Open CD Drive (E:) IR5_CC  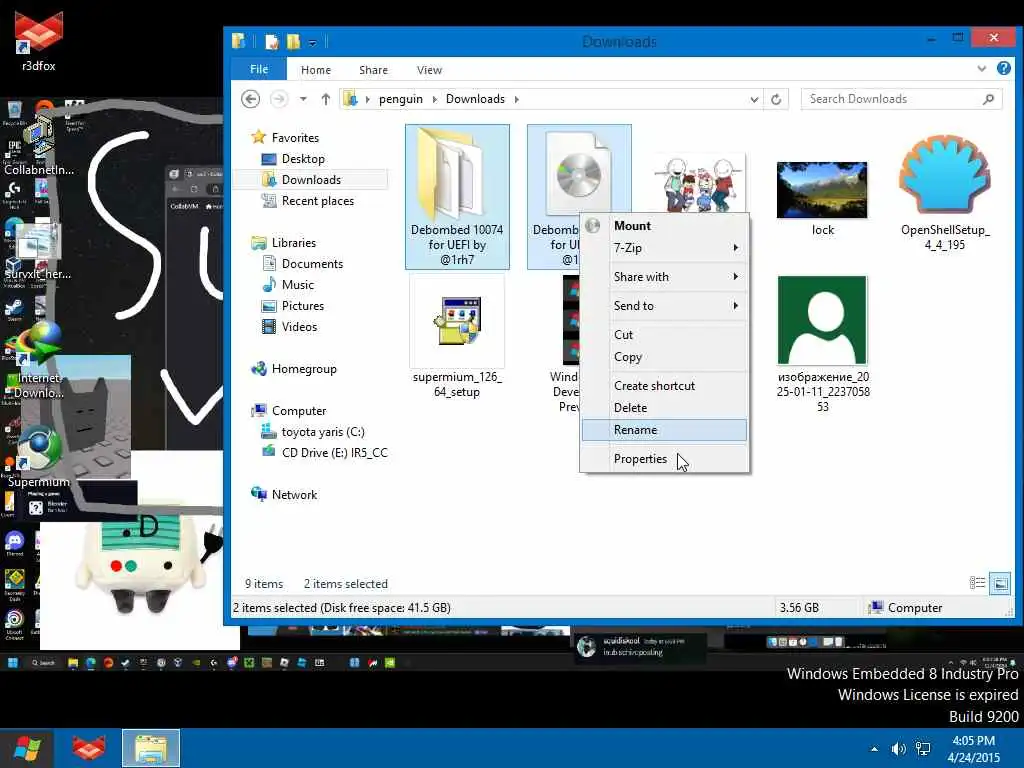[x=324, y=453]
